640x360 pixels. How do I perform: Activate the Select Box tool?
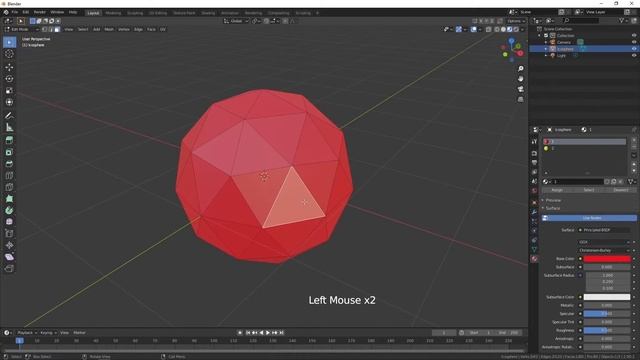[x=9, y=42]
